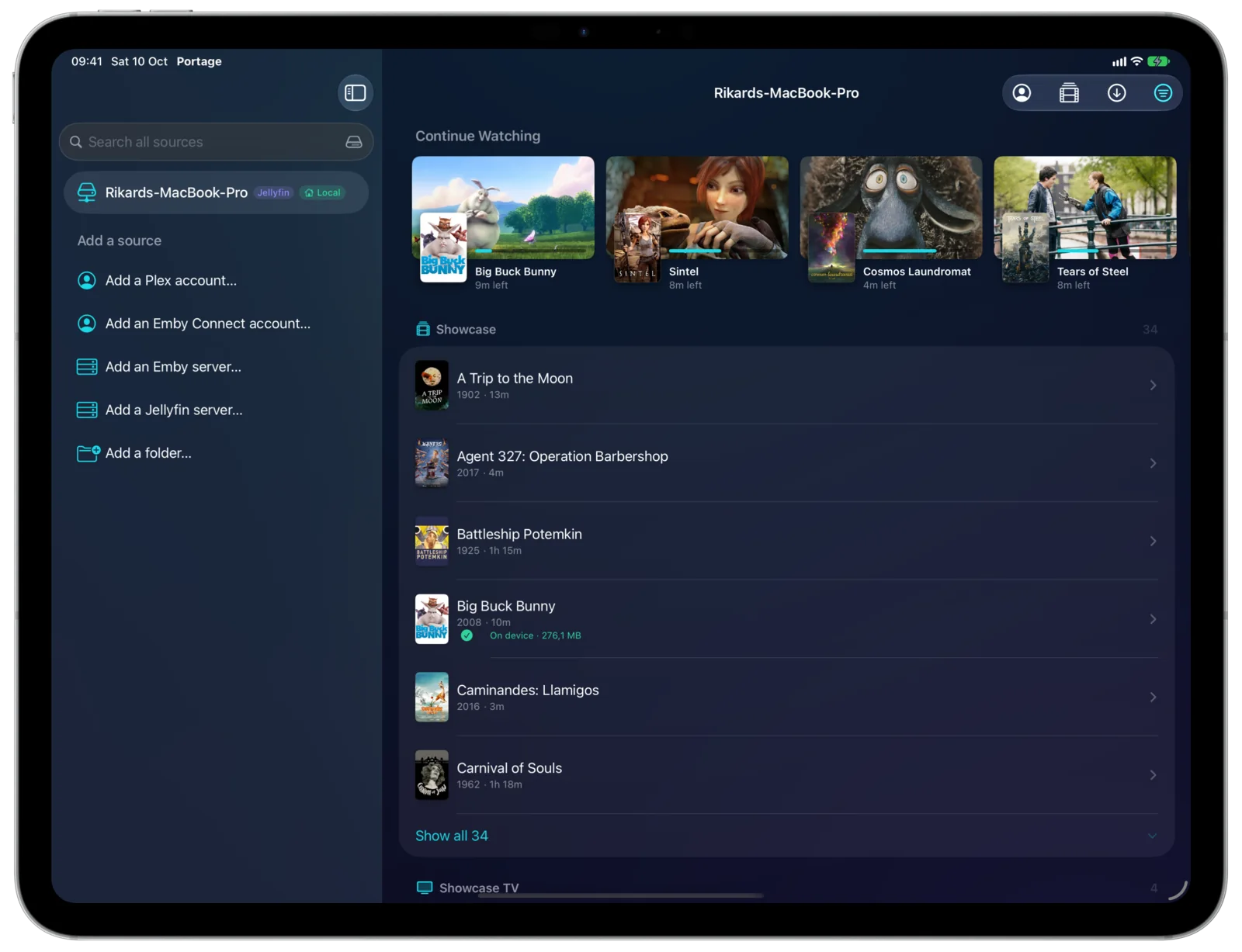The height and width of the screenshot is (952, 1242).
Task: Resume Big Buck Bunny thumbnail
Action: coord(503,207)
